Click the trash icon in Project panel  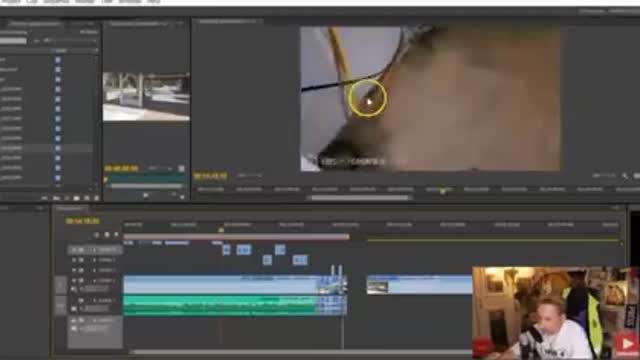click(96, 198)
